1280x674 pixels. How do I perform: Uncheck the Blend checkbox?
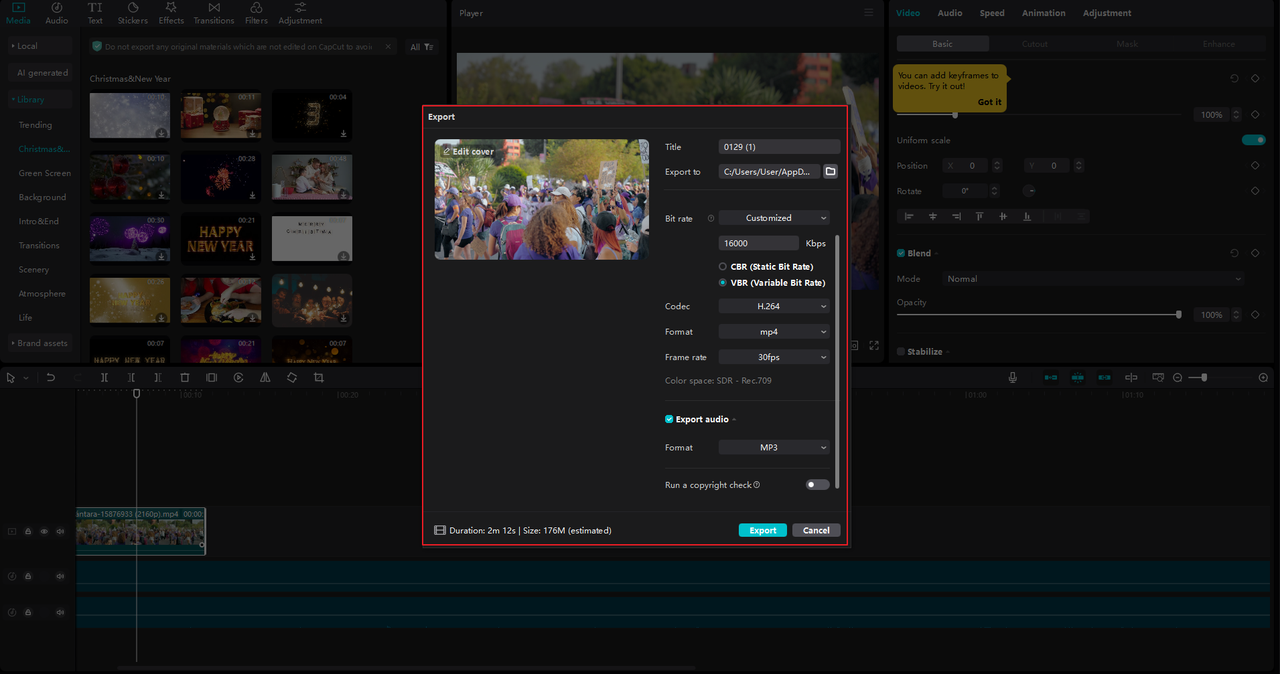click(901, 254)
